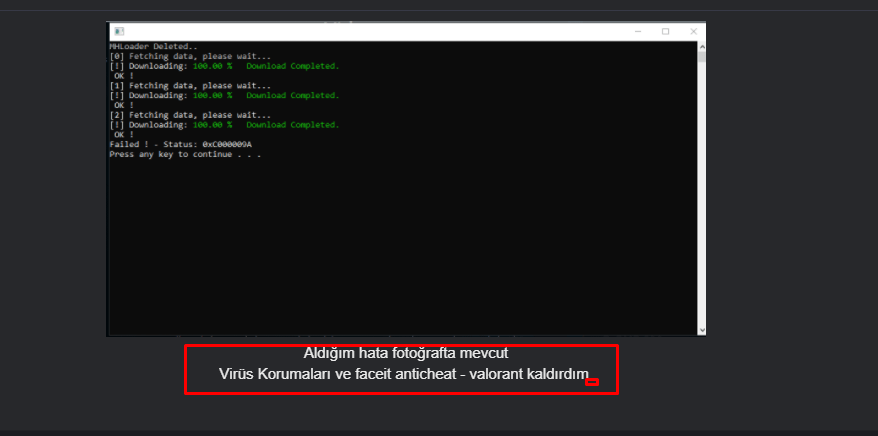Image resolution: width=878 pixels, height=436 pixels.
Task: Click '[0] Fetching data, please wait...' line
Action: tap(190, 57)
